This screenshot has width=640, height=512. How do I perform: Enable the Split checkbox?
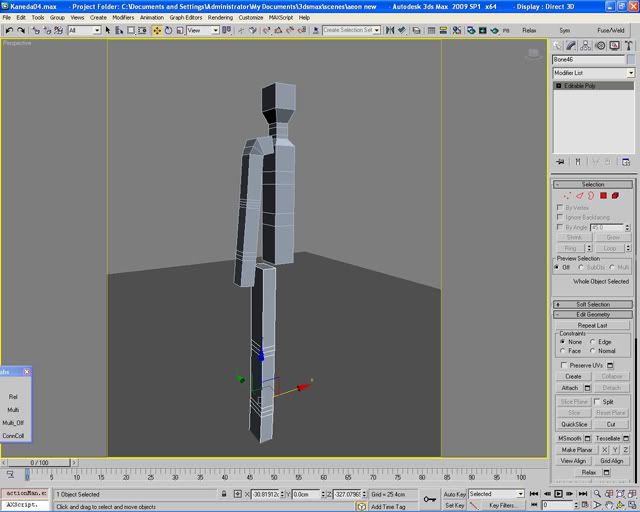pyautogui.click(x=597, y=402)
